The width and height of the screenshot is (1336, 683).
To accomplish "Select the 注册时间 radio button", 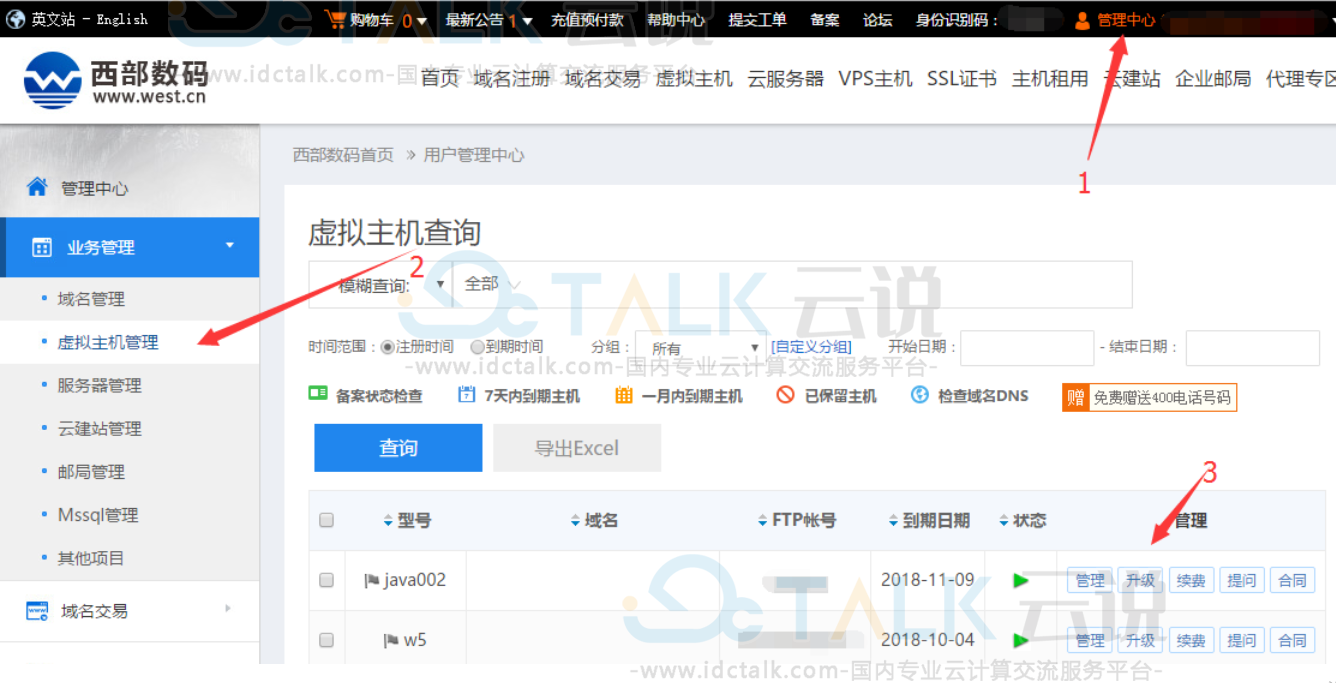I will click(x=388, y=347).
